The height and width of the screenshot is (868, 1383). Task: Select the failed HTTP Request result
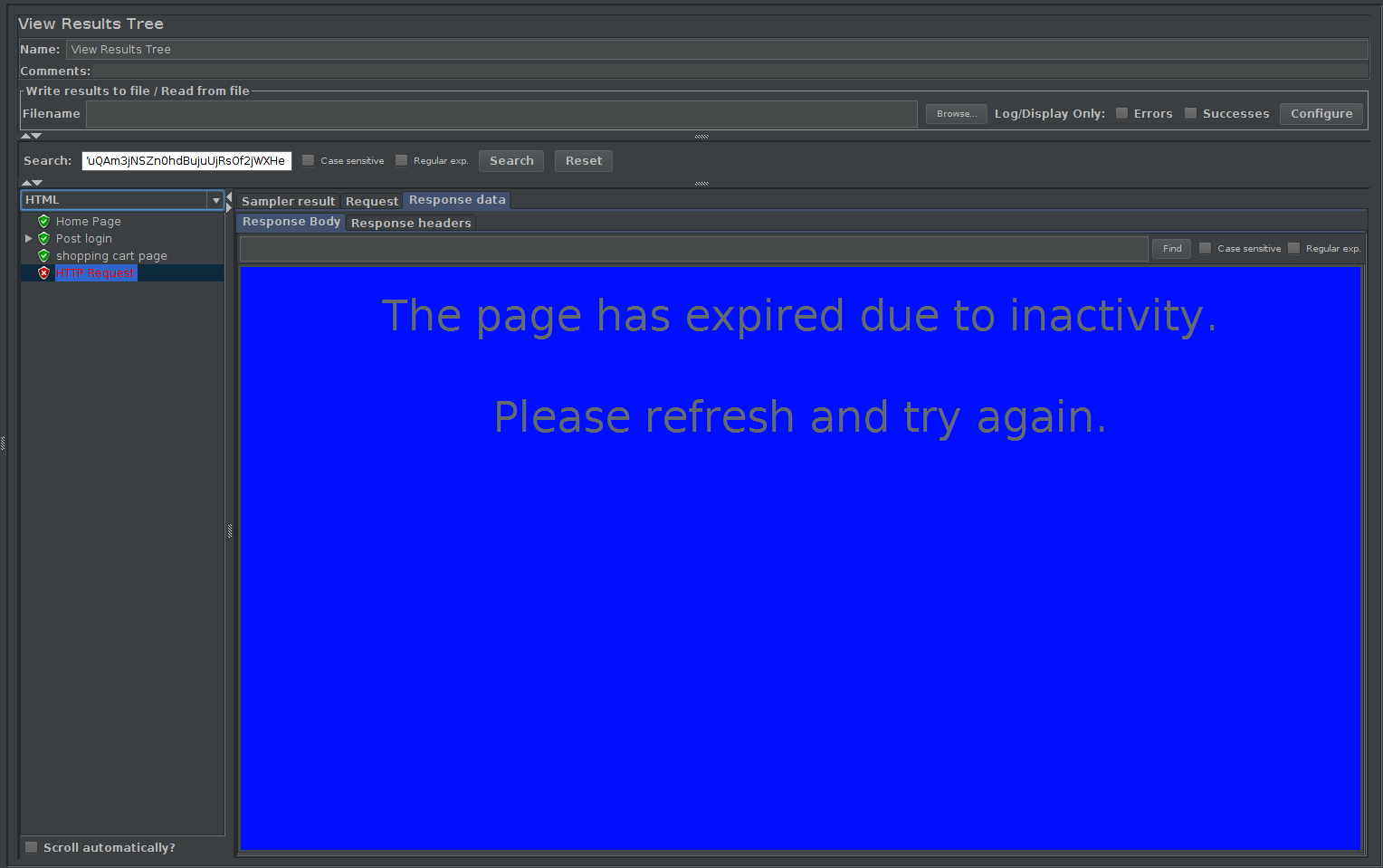point(96,272)
